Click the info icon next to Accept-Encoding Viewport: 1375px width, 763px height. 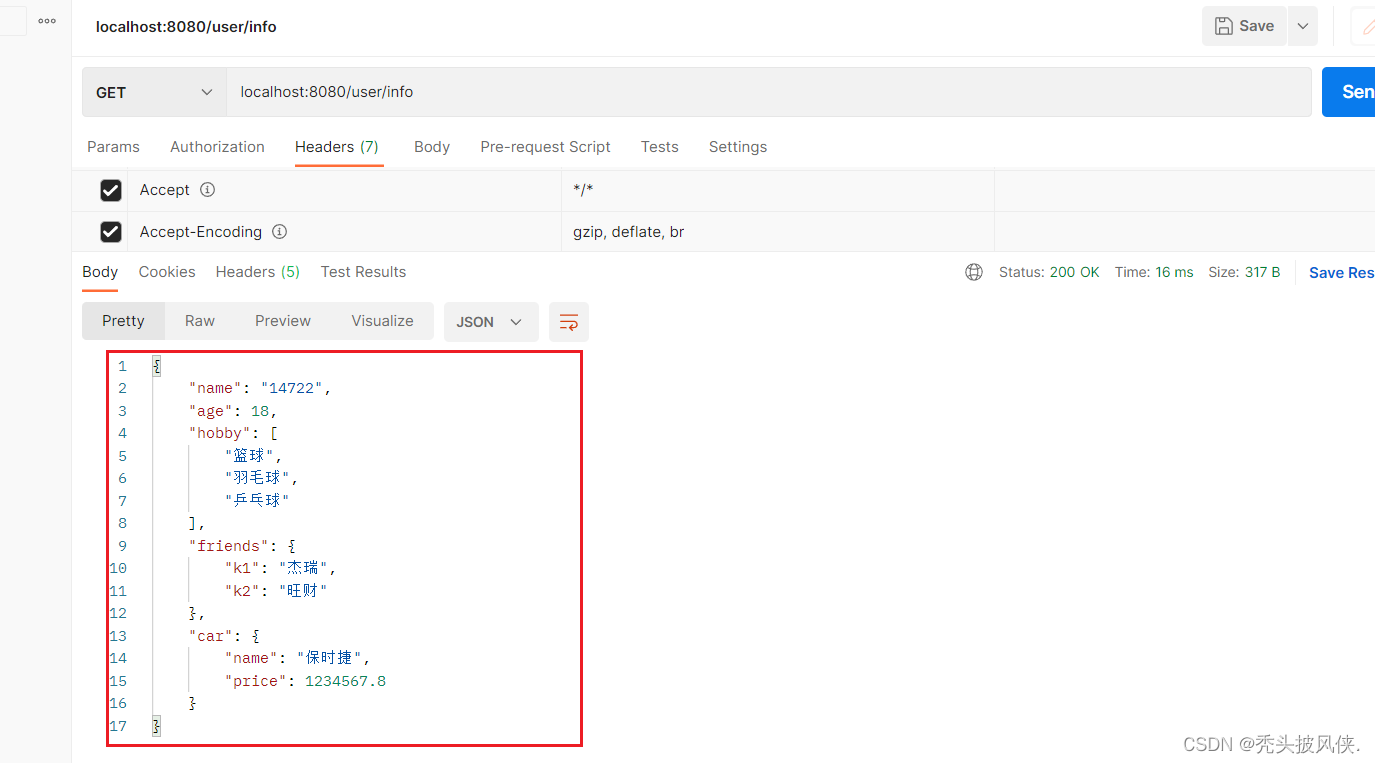pyautogui.click(x=280, y=232)
